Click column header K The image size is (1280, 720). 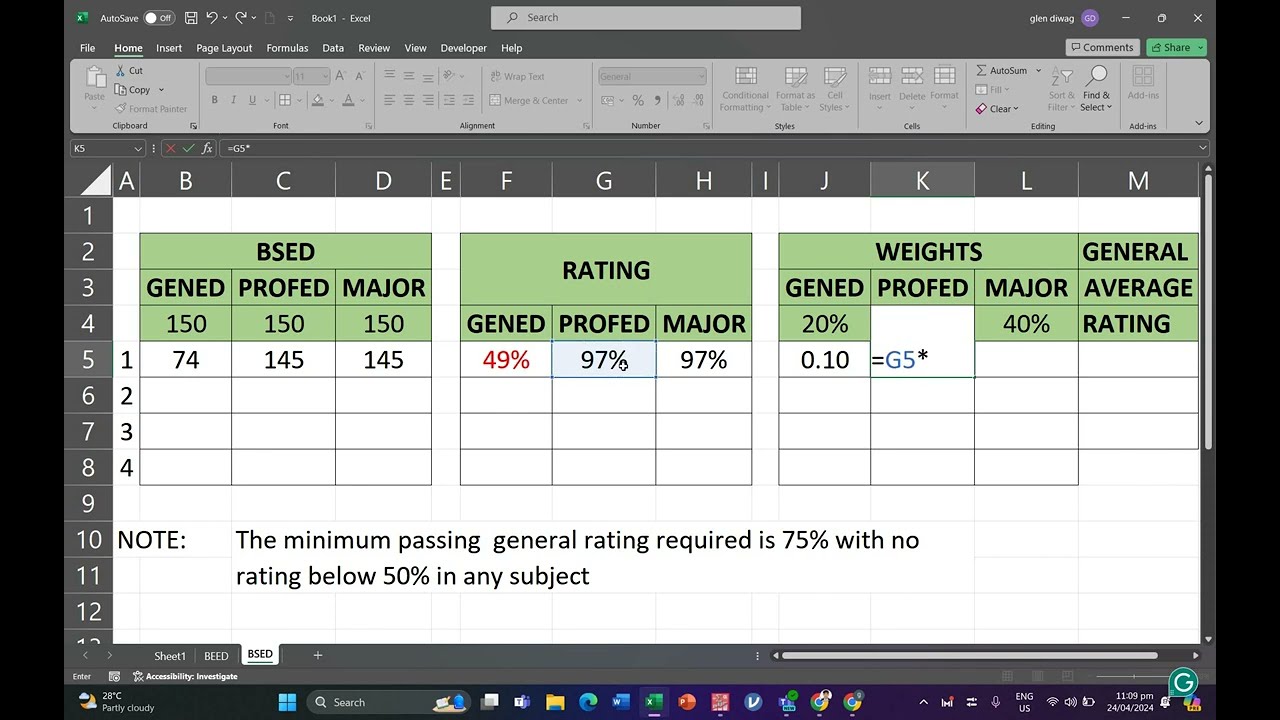pos(922,181)
